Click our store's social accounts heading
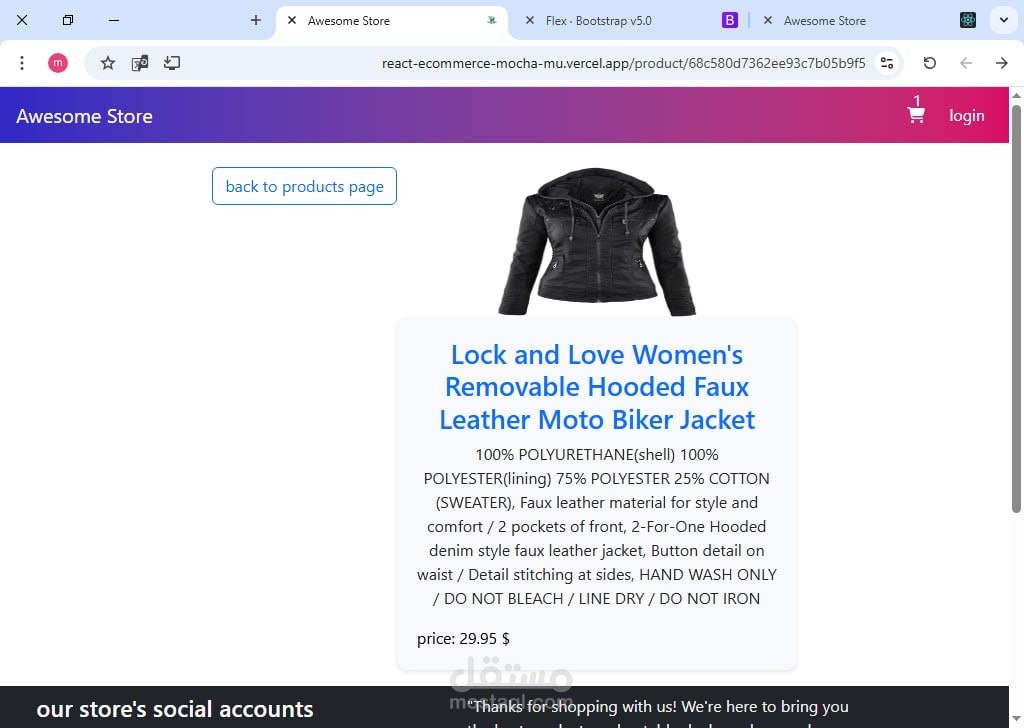 (175, 709)
